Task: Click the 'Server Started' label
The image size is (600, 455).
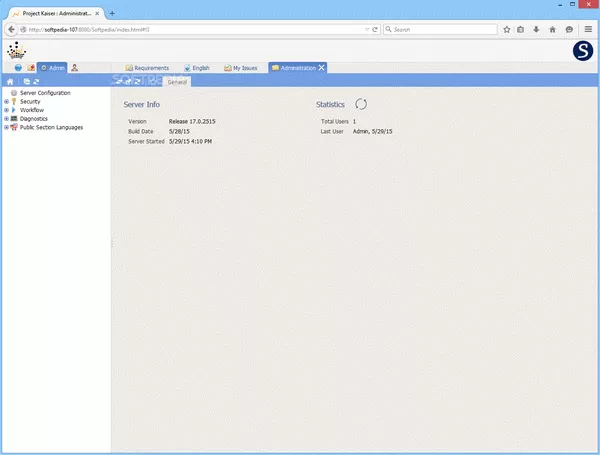Action: click(x=146, y=141)
